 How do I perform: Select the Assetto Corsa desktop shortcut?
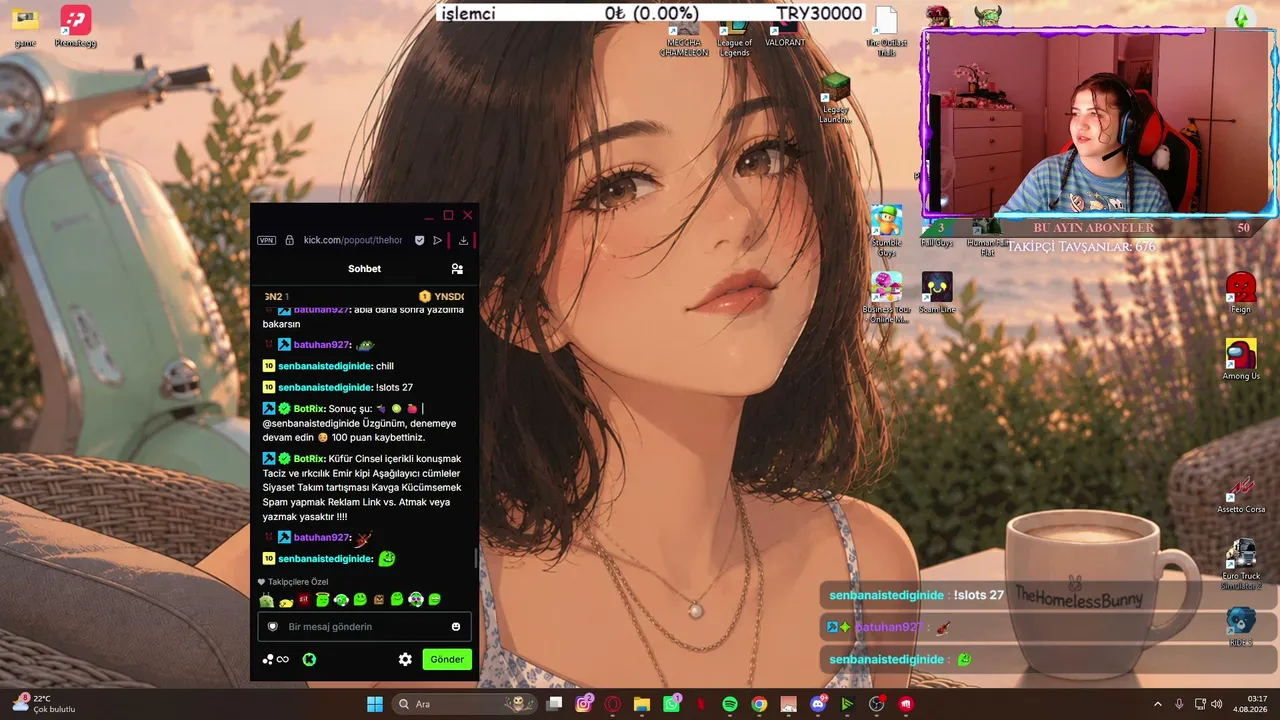(1241, 495)
